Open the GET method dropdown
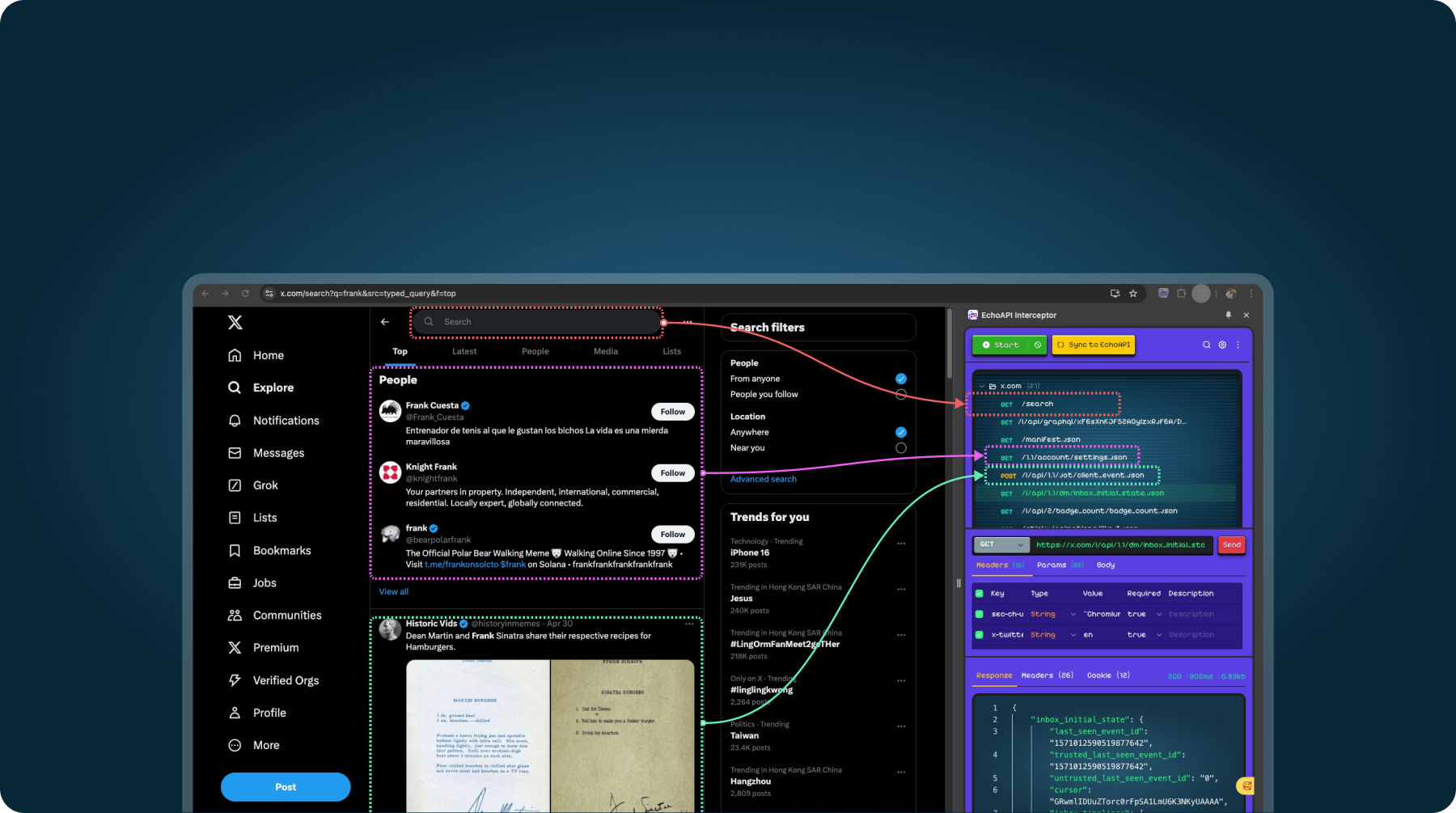Screen dimensions: 1456x813 1001,544
